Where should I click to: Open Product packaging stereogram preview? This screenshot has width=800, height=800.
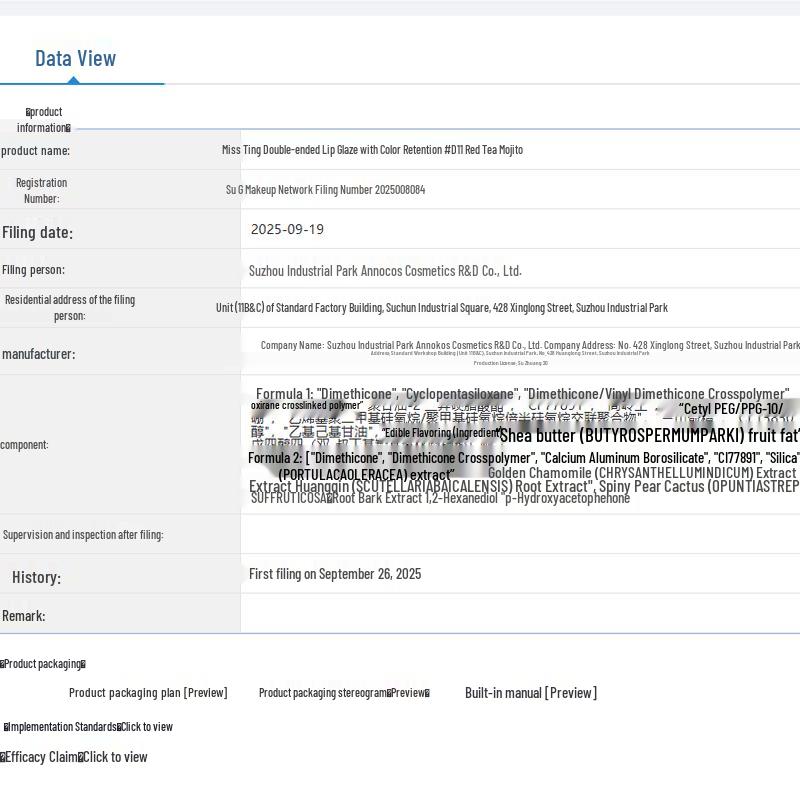344,693
